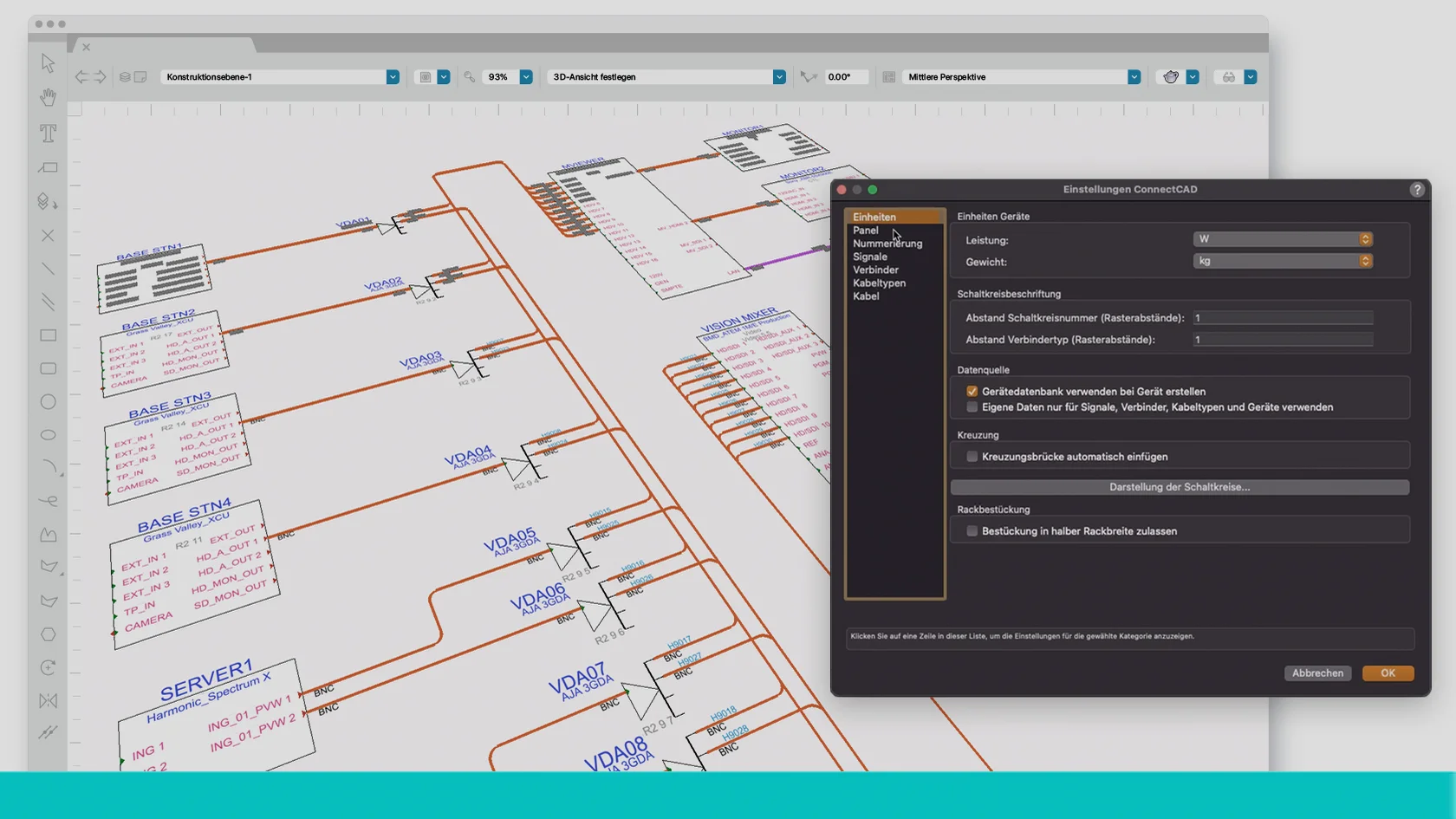Check Eigene Daten nur für Signale verwenden
The width and height of the screenshot is (1456, 819).
(972, 407)
